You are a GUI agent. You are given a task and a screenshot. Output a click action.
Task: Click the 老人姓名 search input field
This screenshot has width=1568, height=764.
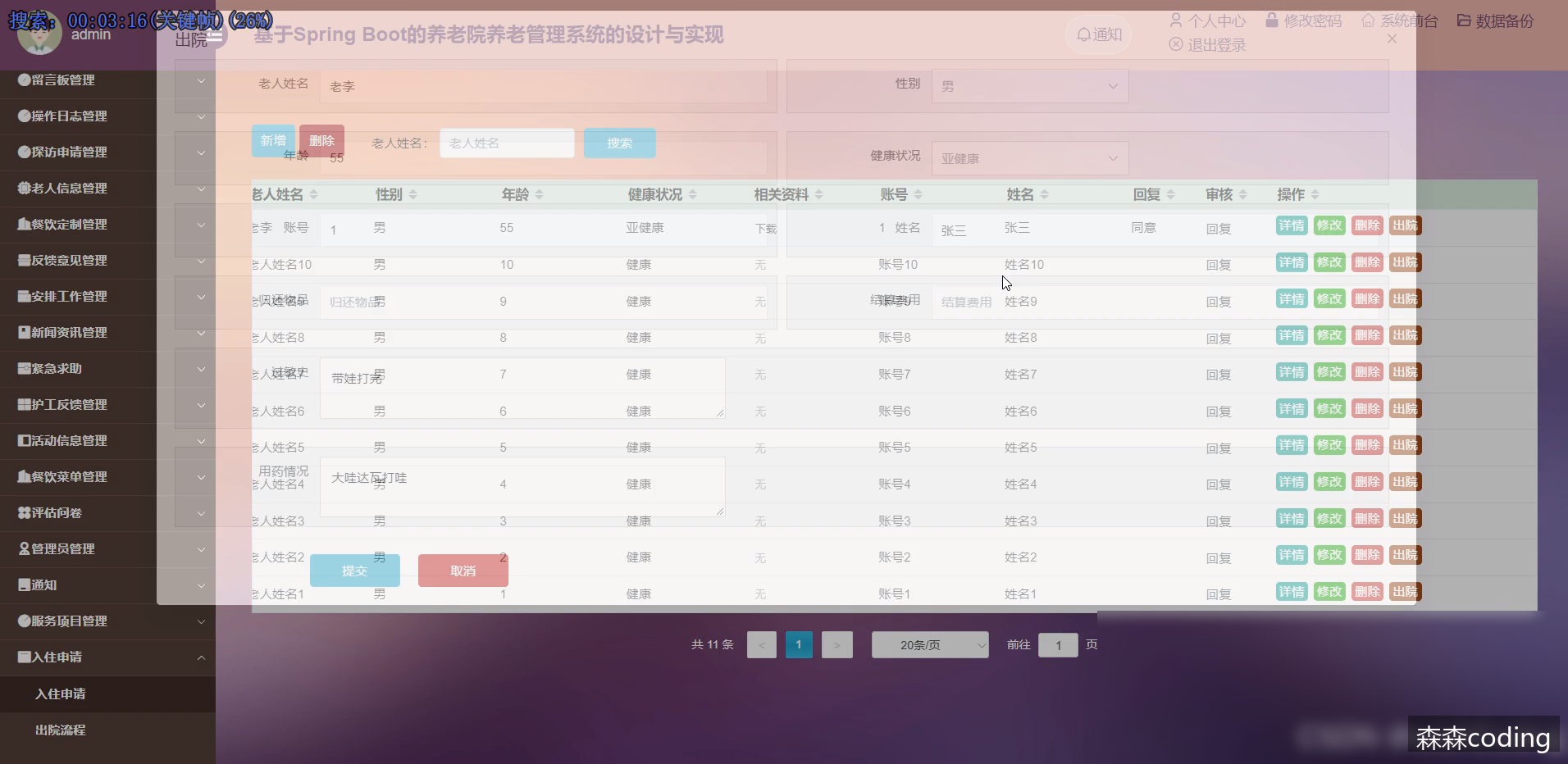click(507, 143)
